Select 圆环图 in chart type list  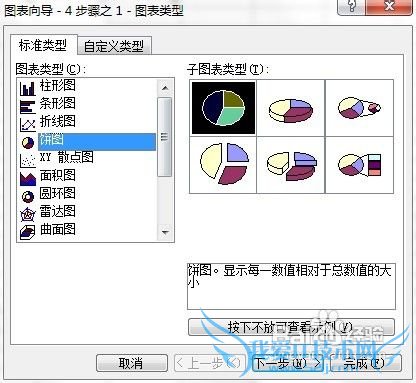(x=58, y=193)
